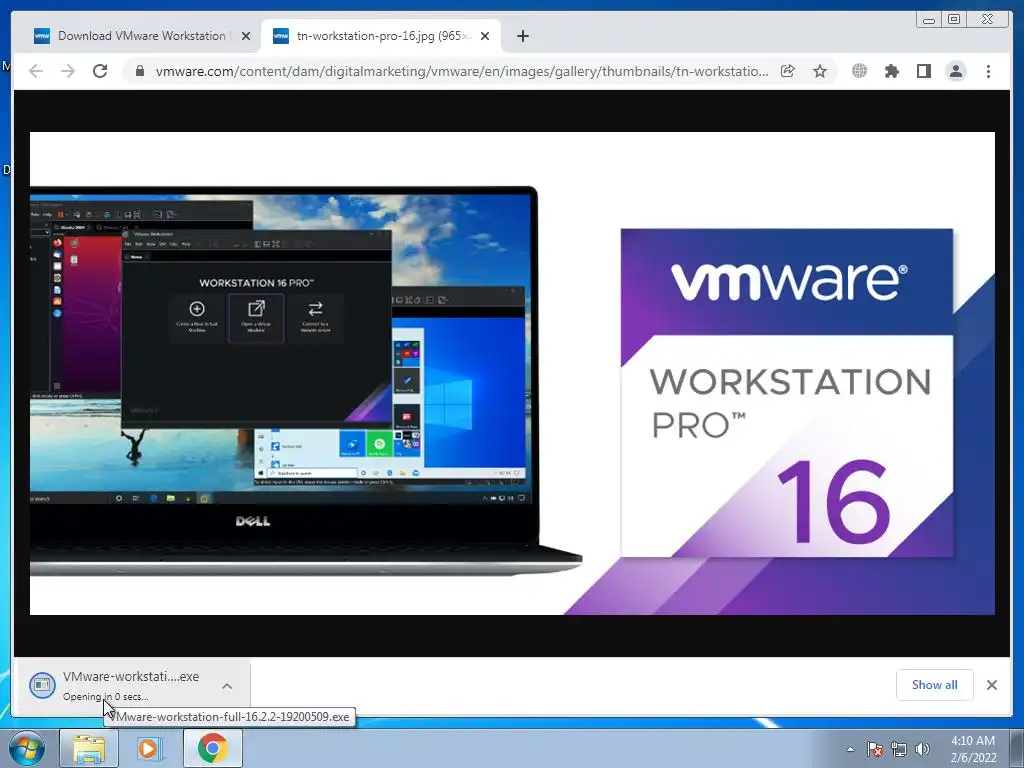Open Windows Explorer from taskbar

coord(89,748)
